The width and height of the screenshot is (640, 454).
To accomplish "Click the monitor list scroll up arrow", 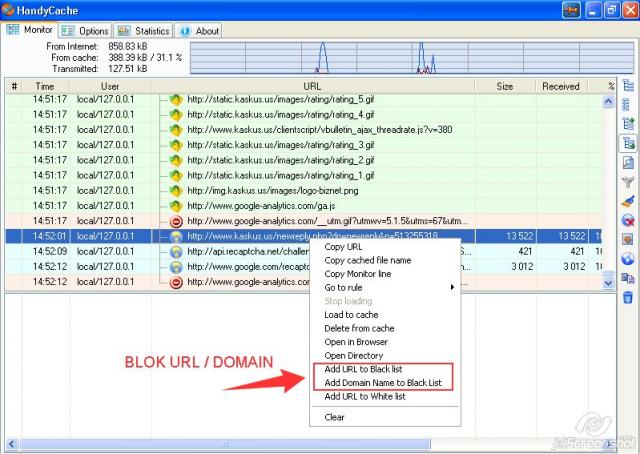I will click(x=608, y=101).
